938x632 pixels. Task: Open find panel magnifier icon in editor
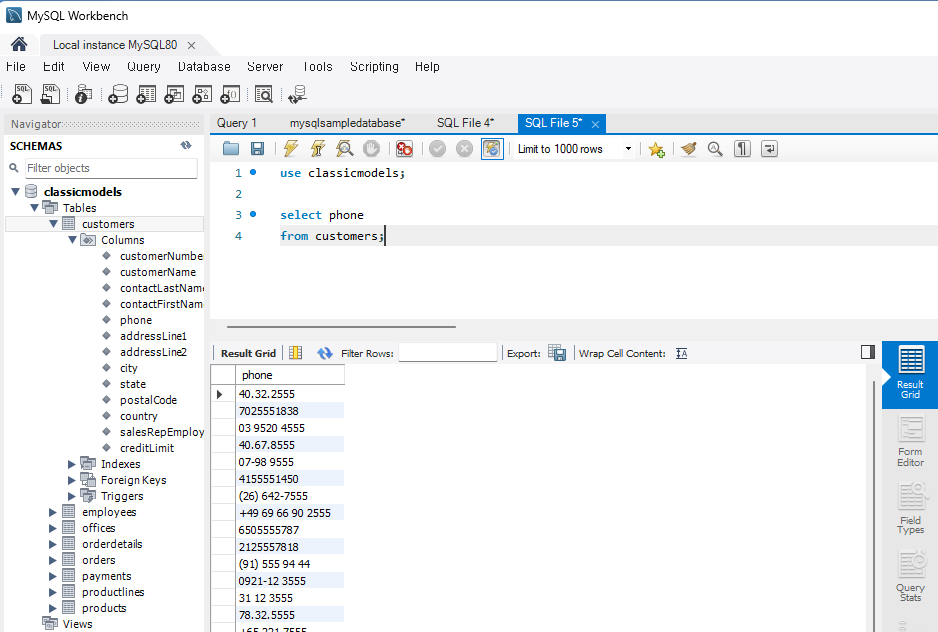point(715,148)
